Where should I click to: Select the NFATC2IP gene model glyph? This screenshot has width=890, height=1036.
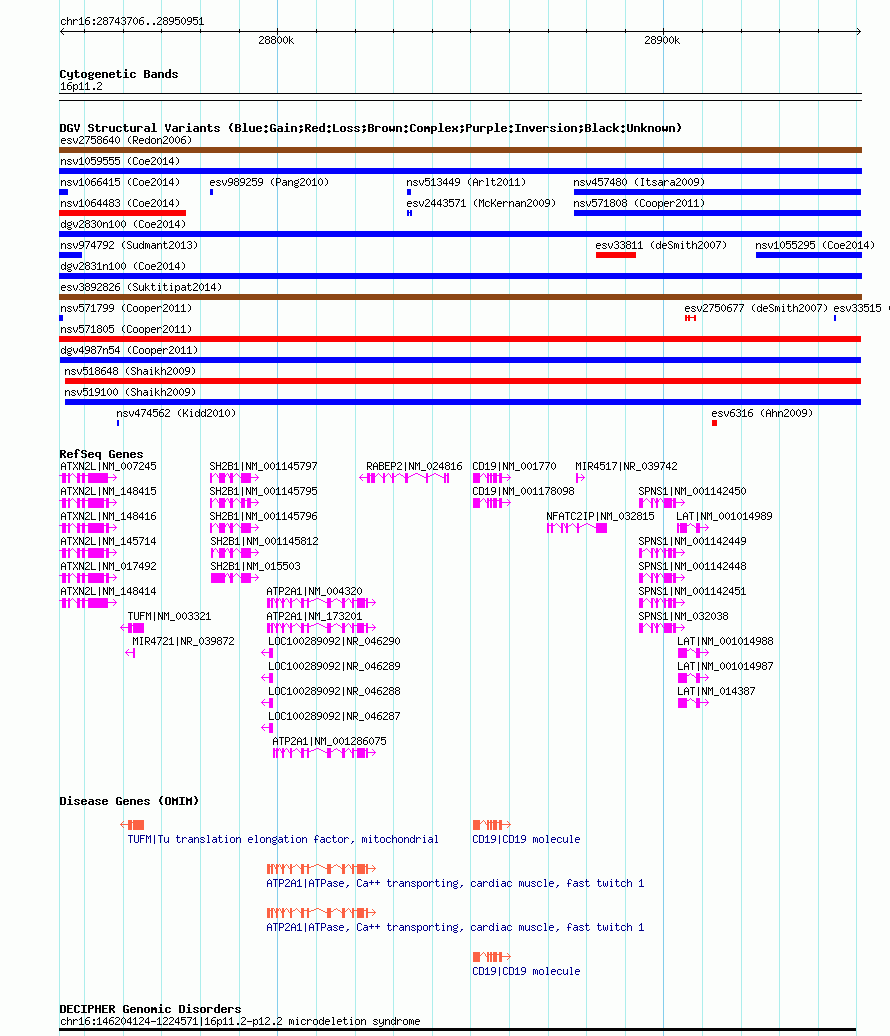[577, 528]
